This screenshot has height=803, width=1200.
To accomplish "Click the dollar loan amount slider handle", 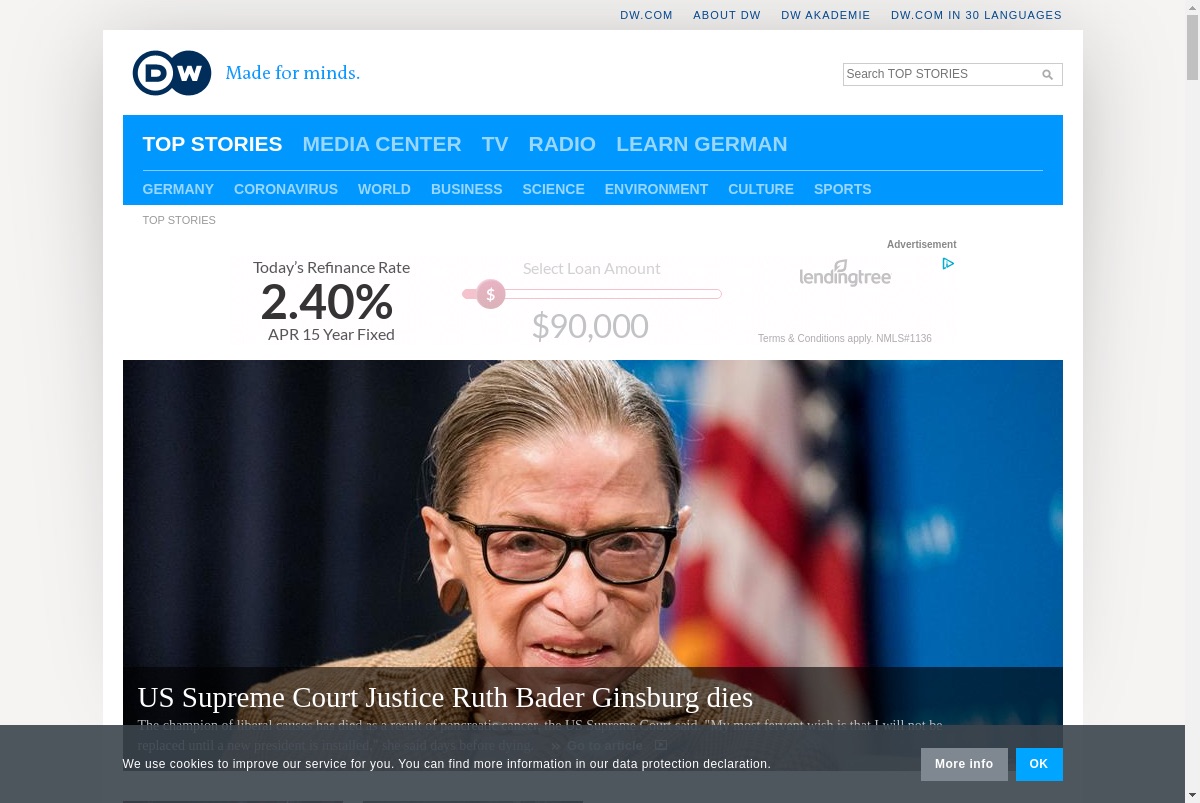I will click(x=490, y=294).
